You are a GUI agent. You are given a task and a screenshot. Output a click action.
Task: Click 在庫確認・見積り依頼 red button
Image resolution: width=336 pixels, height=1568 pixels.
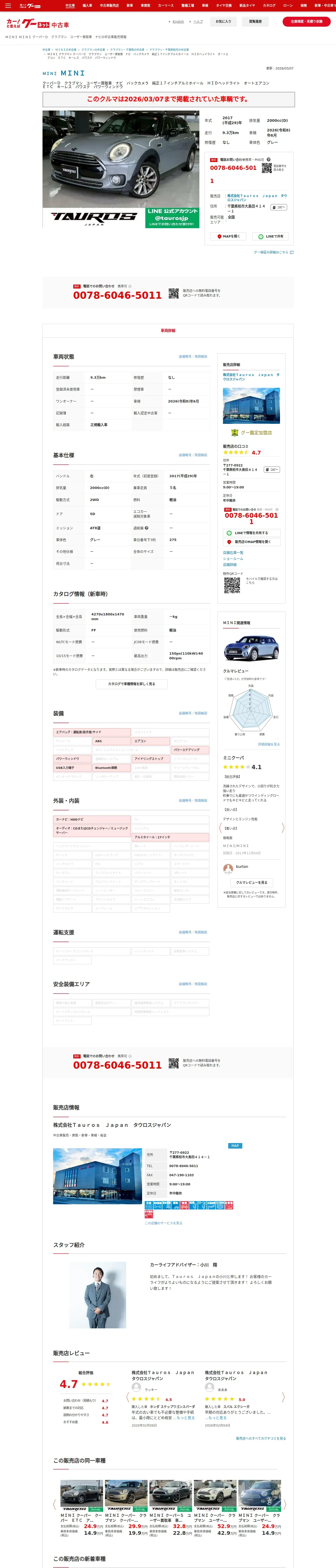point(306,21)
